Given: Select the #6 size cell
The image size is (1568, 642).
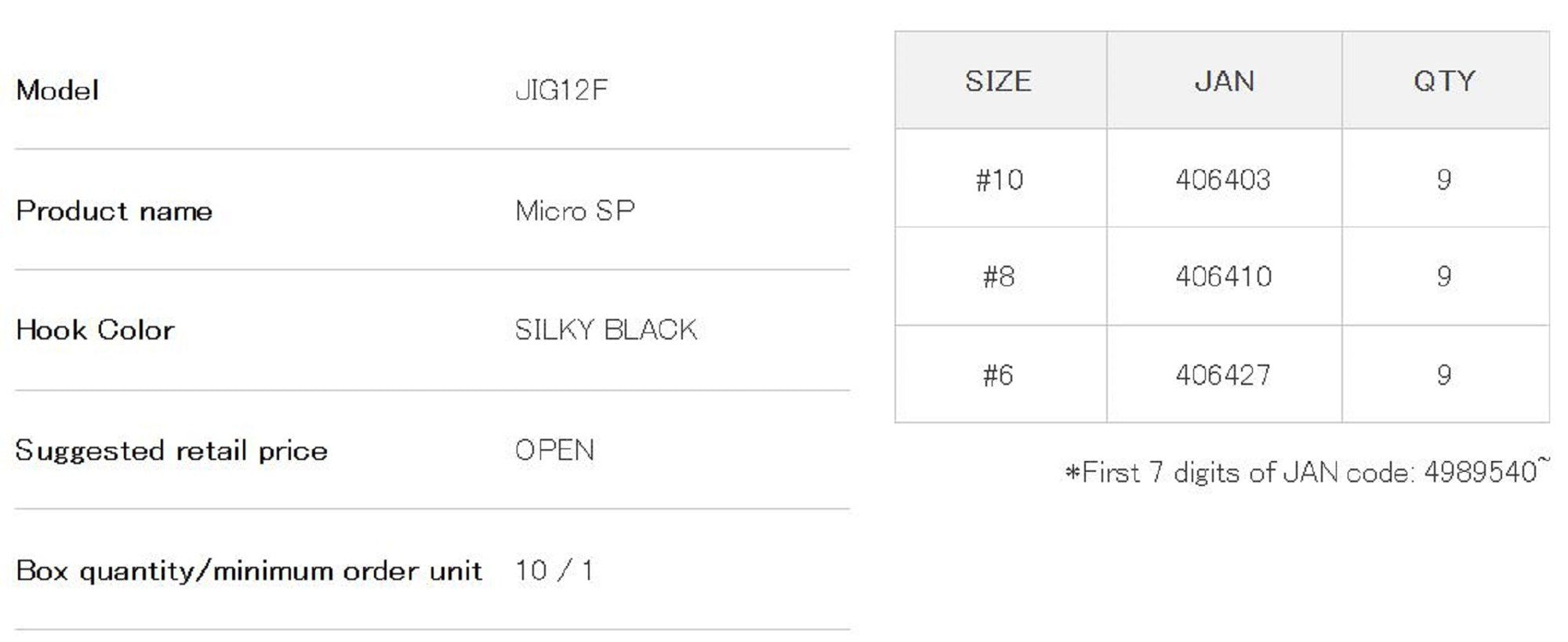Looking at the screenshot, I should point(999,375).
